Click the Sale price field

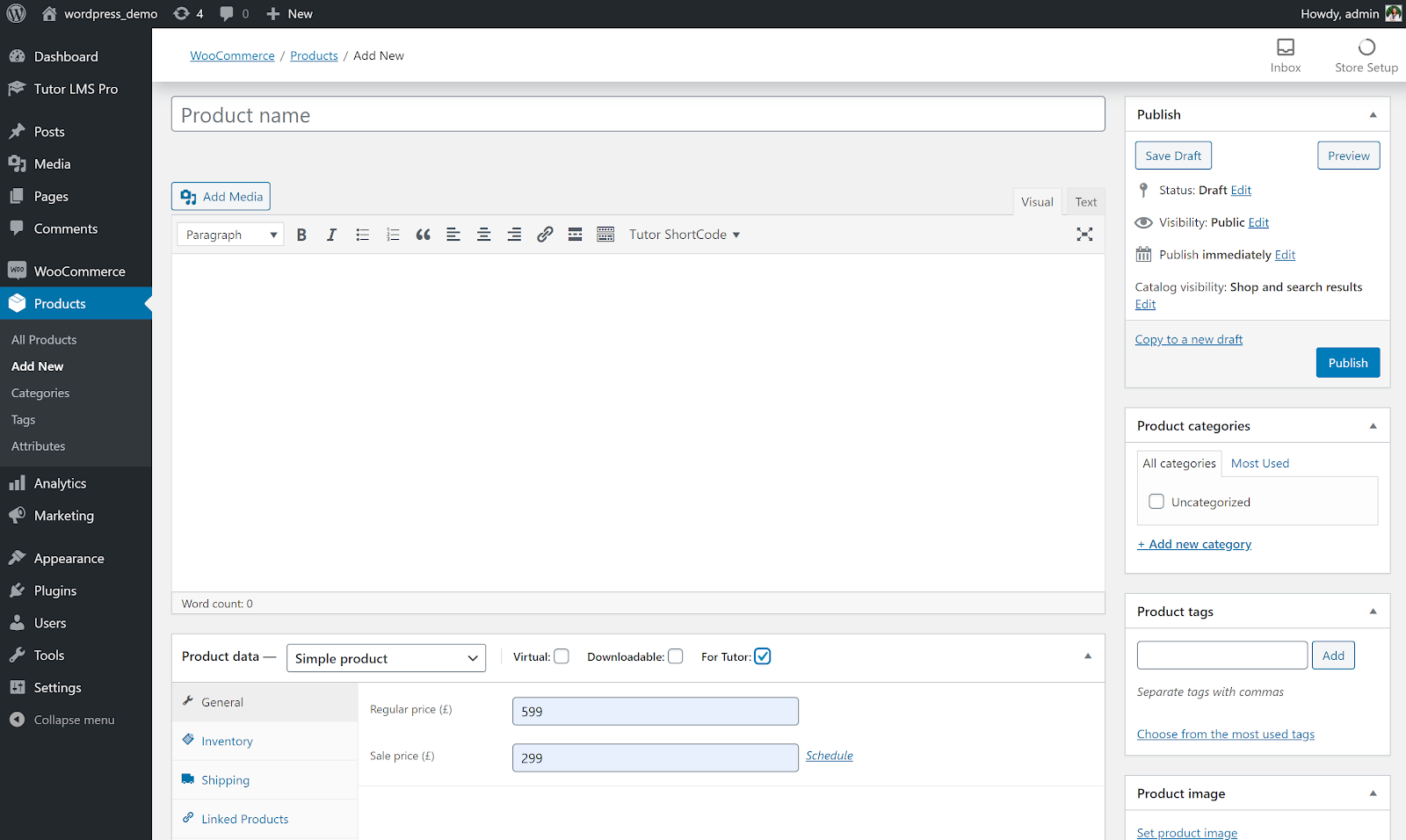(x=656, y=758)
